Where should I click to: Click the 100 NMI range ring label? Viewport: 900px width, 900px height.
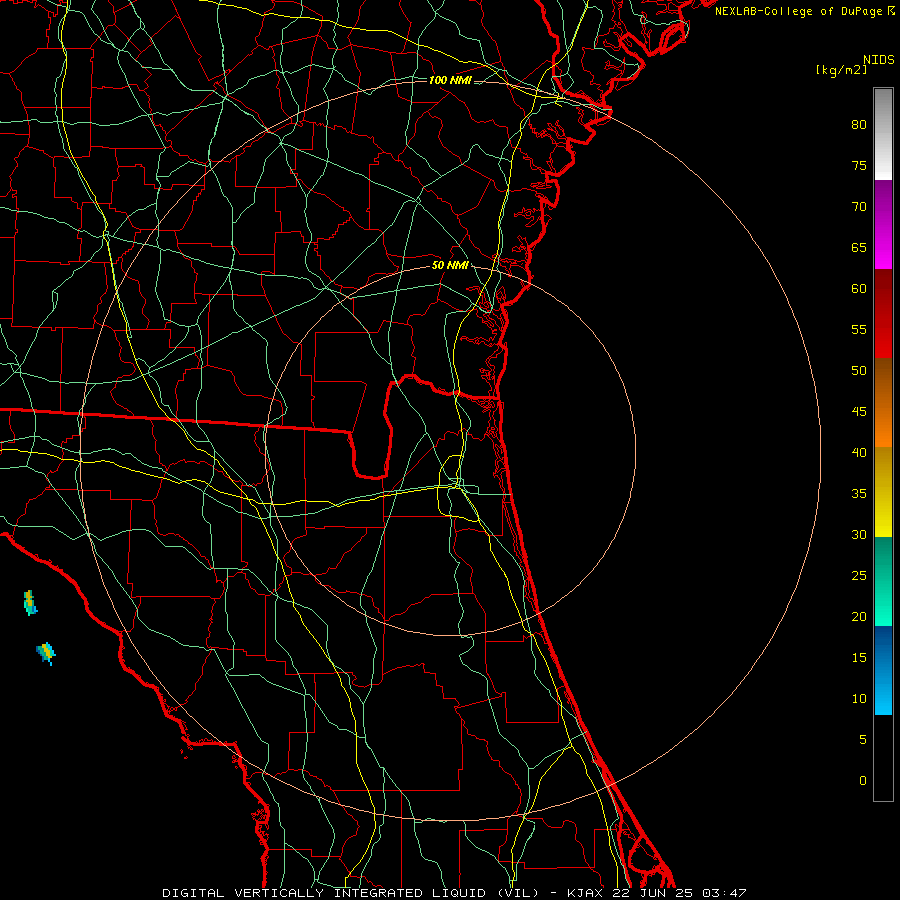[450, 80]
